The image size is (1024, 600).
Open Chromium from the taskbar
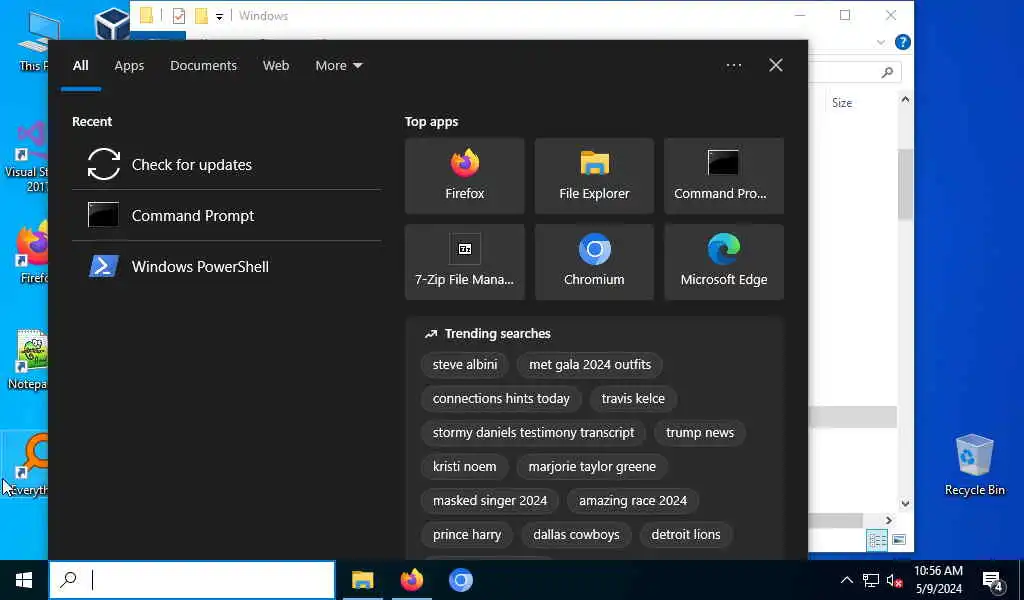460,580
